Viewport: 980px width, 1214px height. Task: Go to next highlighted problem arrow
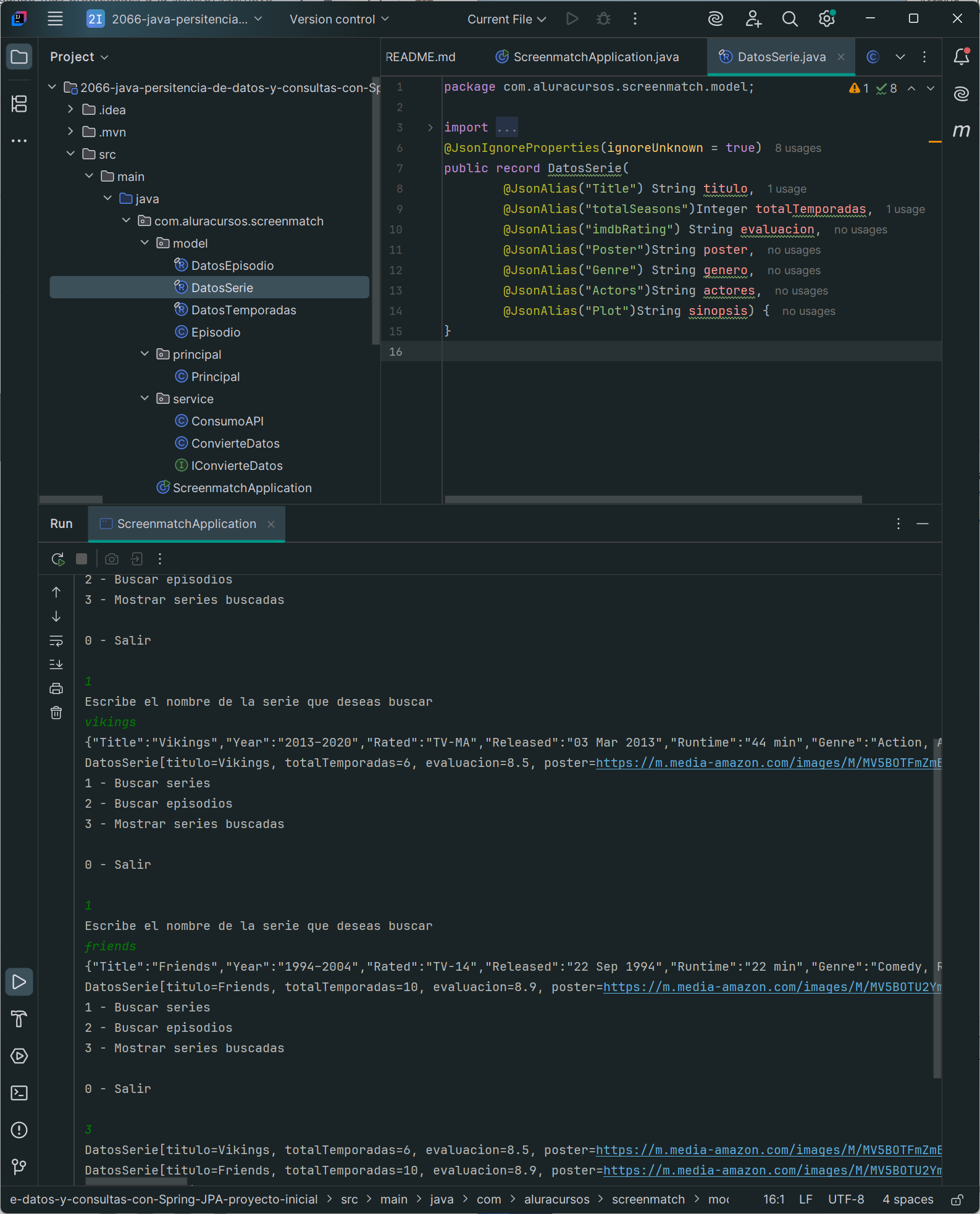click(x=931, y=89)
